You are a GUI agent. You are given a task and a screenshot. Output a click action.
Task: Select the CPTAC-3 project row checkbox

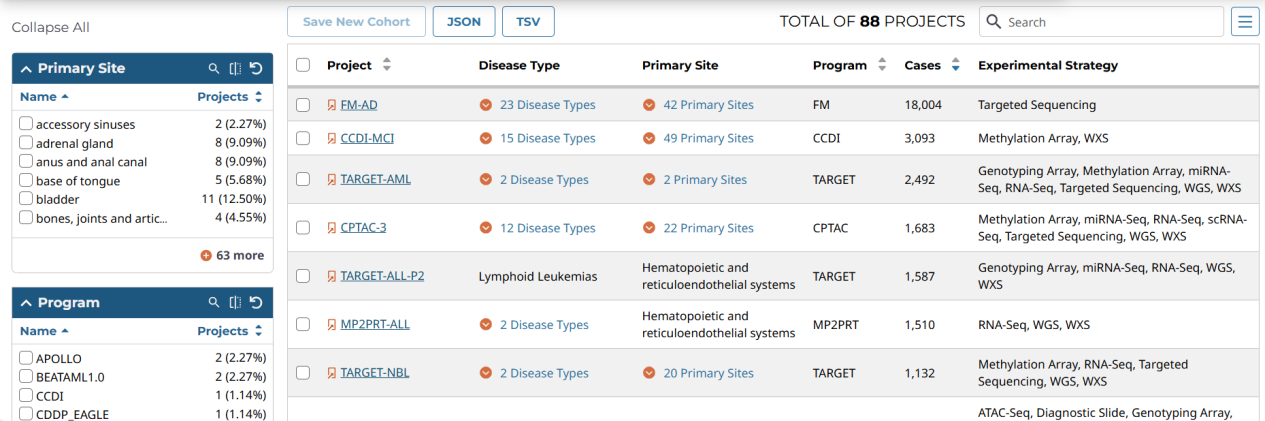pos(303,228)
